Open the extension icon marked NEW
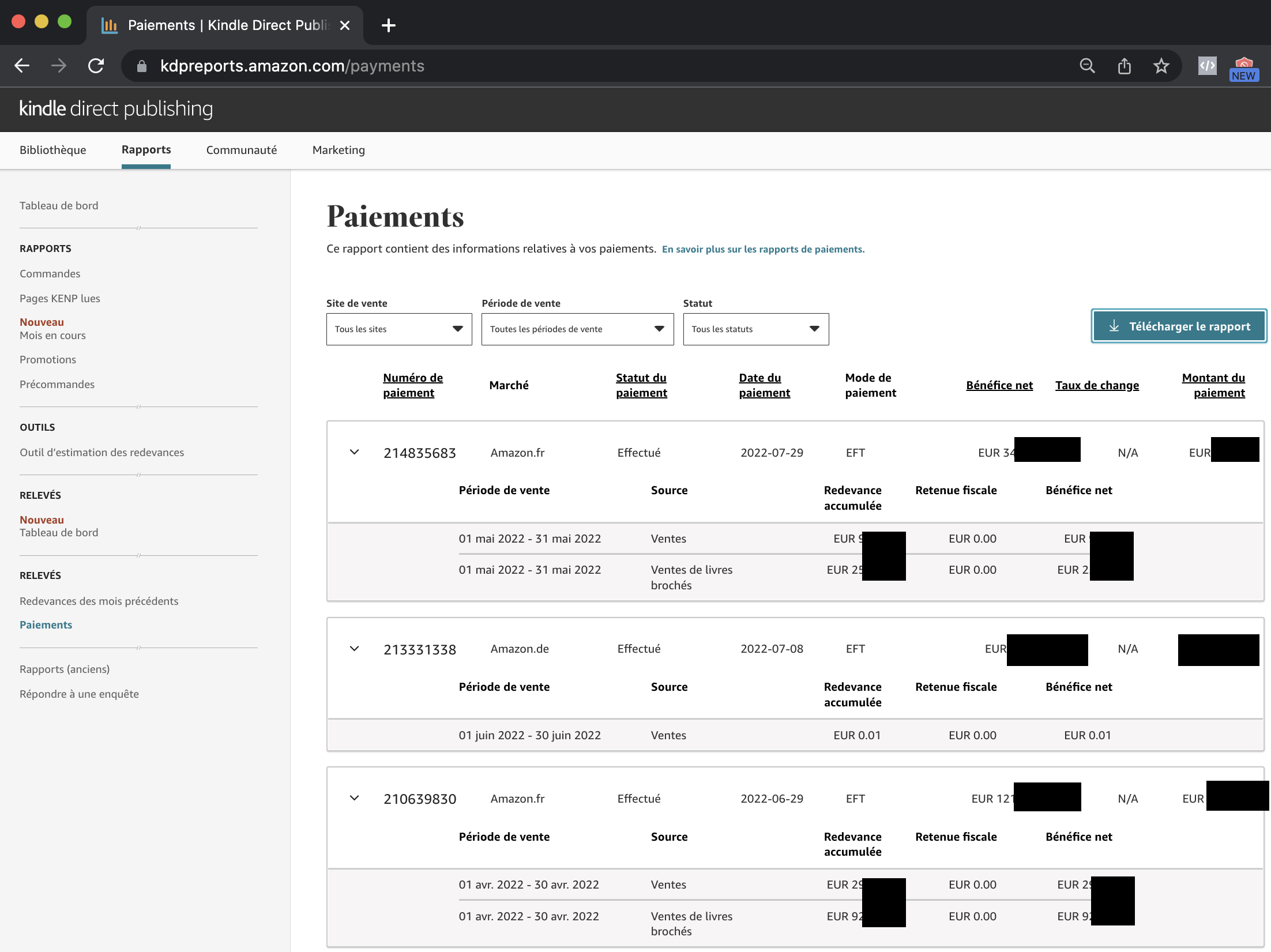 (1244, 69)
